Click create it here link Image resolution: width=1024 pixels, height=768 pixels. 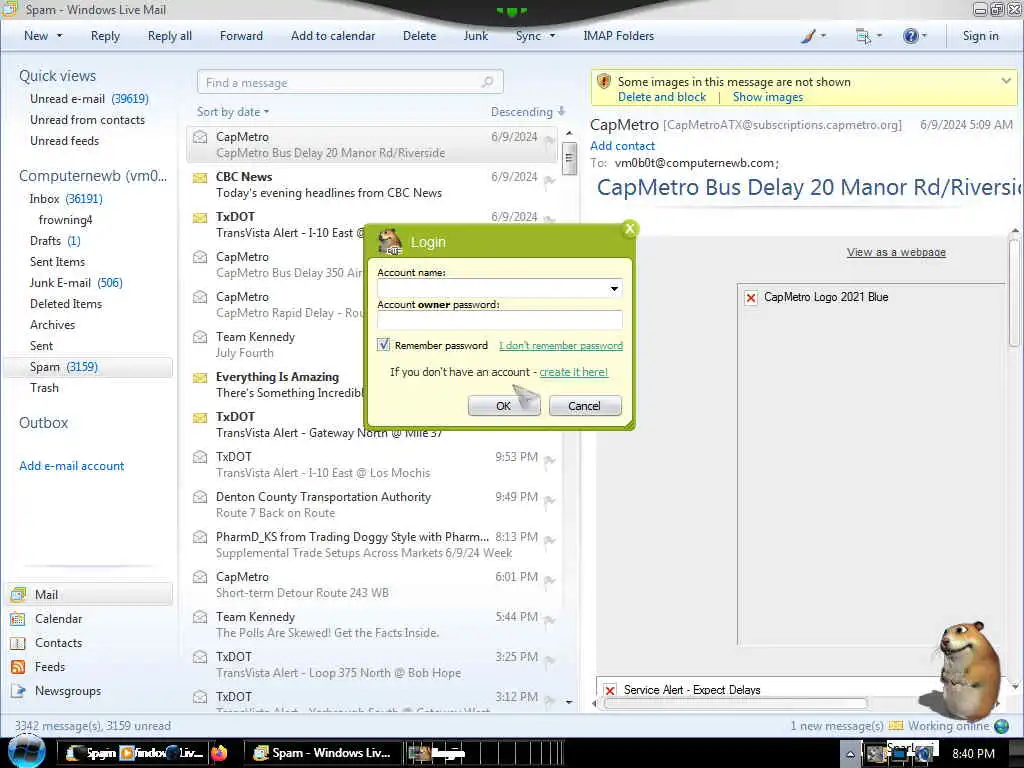pyautogui.click(x=573, y=372)
